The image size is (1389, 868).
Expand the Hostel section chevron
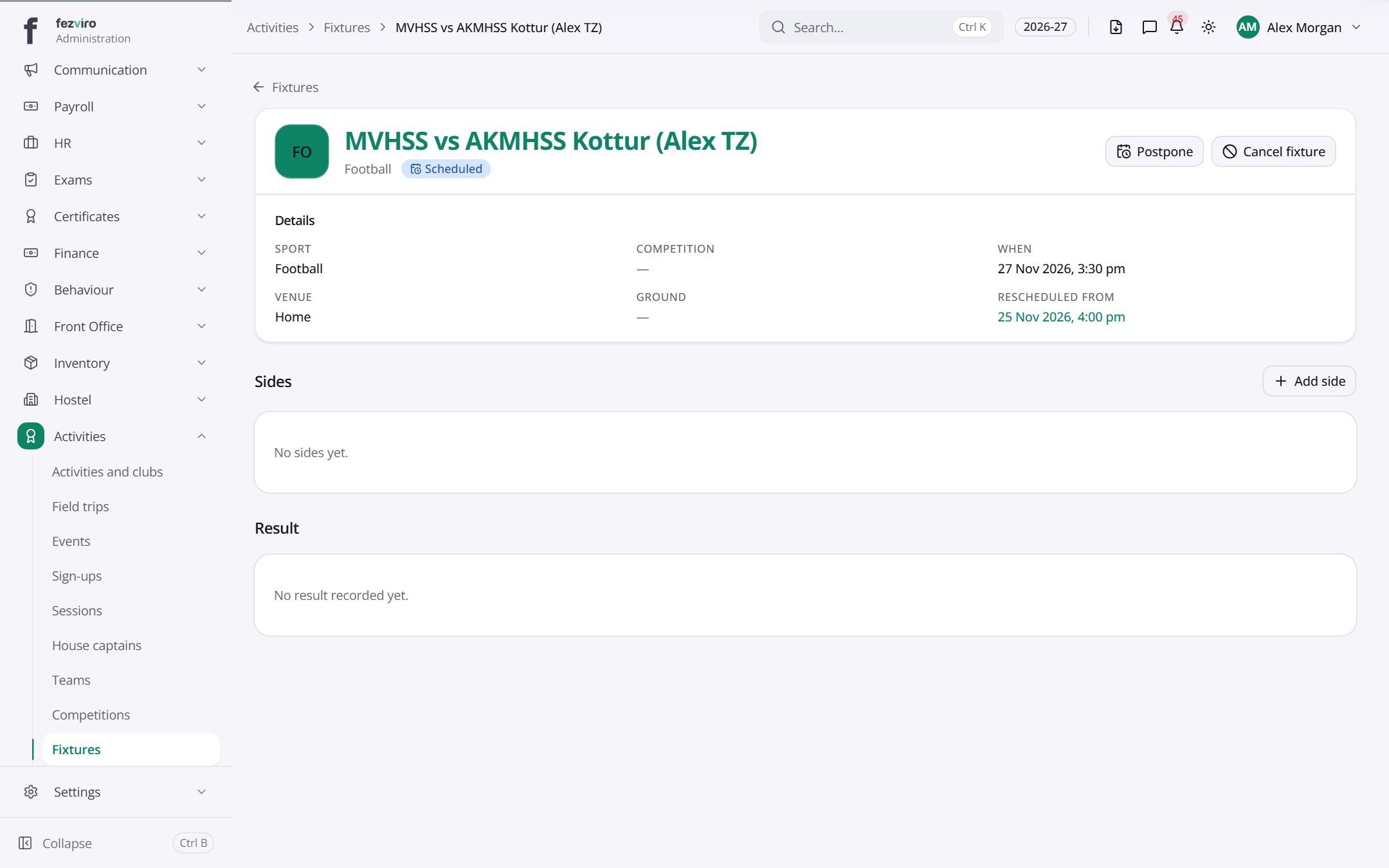(201, 399)
